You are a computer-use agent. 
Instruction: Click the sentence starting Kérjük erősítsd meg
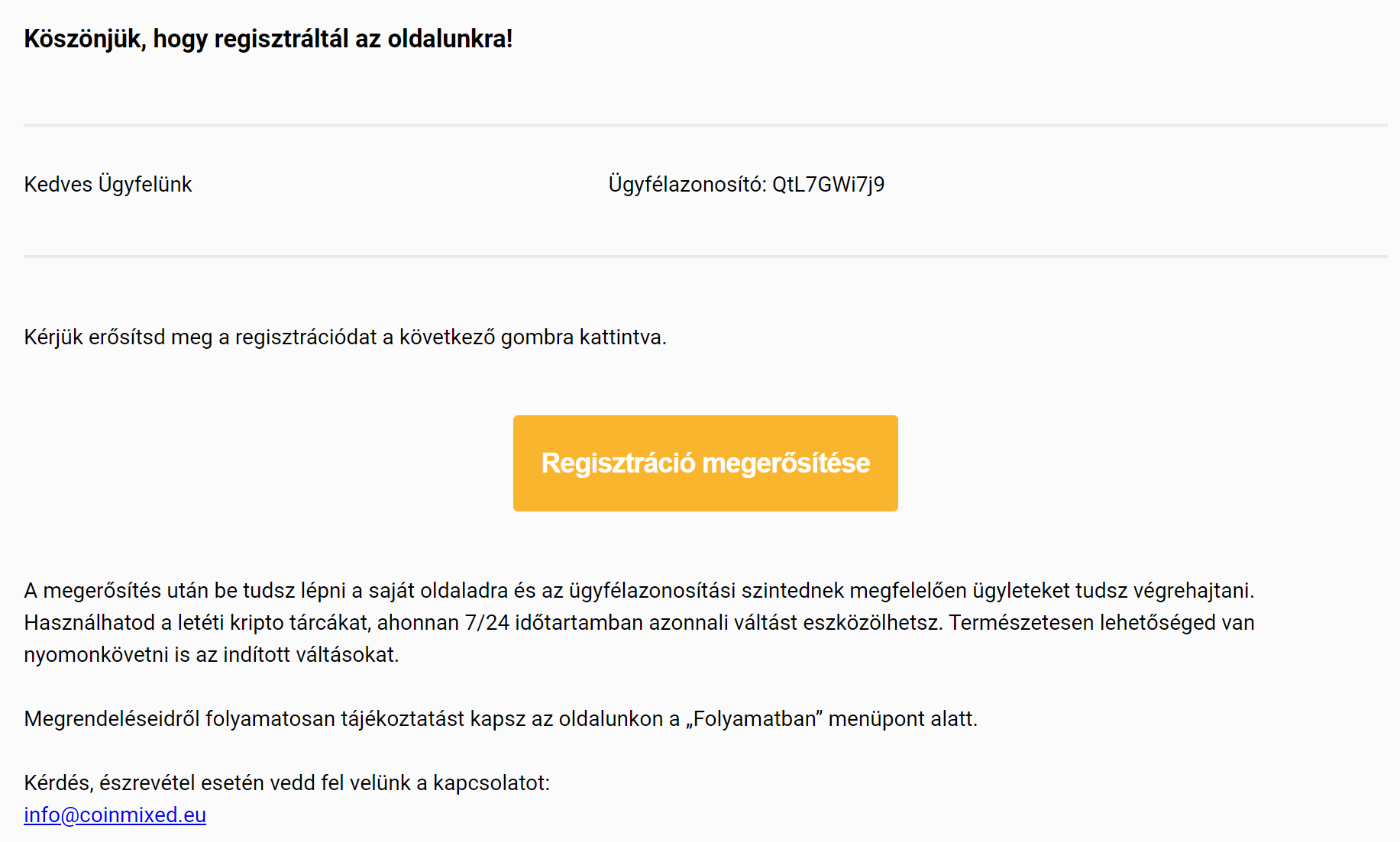pos(345,337)
